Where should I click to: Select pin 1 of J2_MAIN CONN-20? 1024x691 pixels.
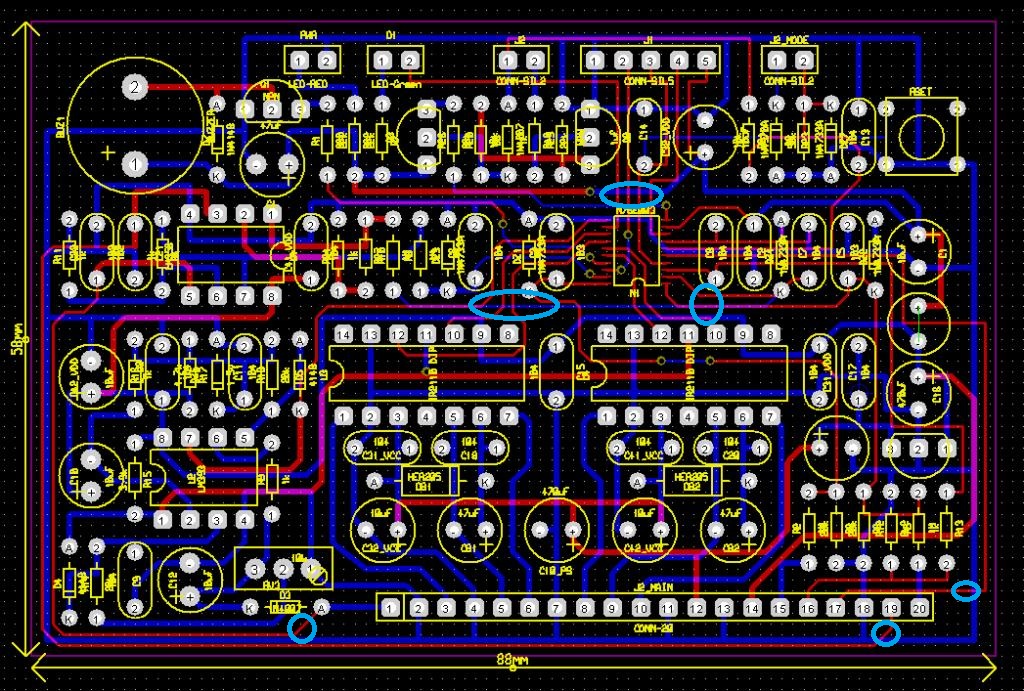pos(390,609)
